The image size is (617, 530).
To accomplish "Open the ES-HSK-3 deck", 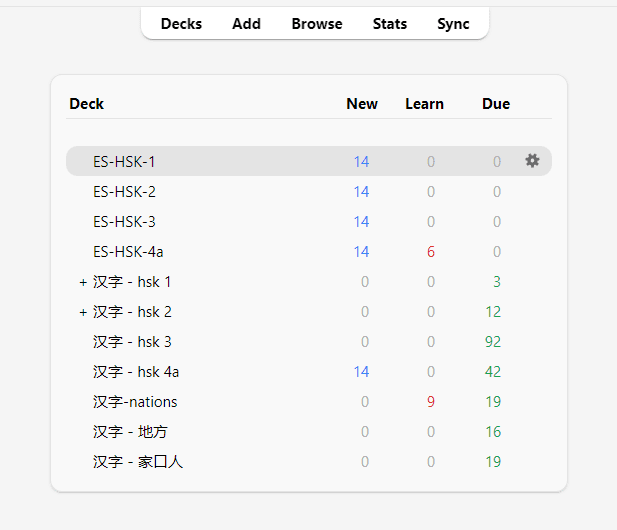I will [x=124, y=221].
